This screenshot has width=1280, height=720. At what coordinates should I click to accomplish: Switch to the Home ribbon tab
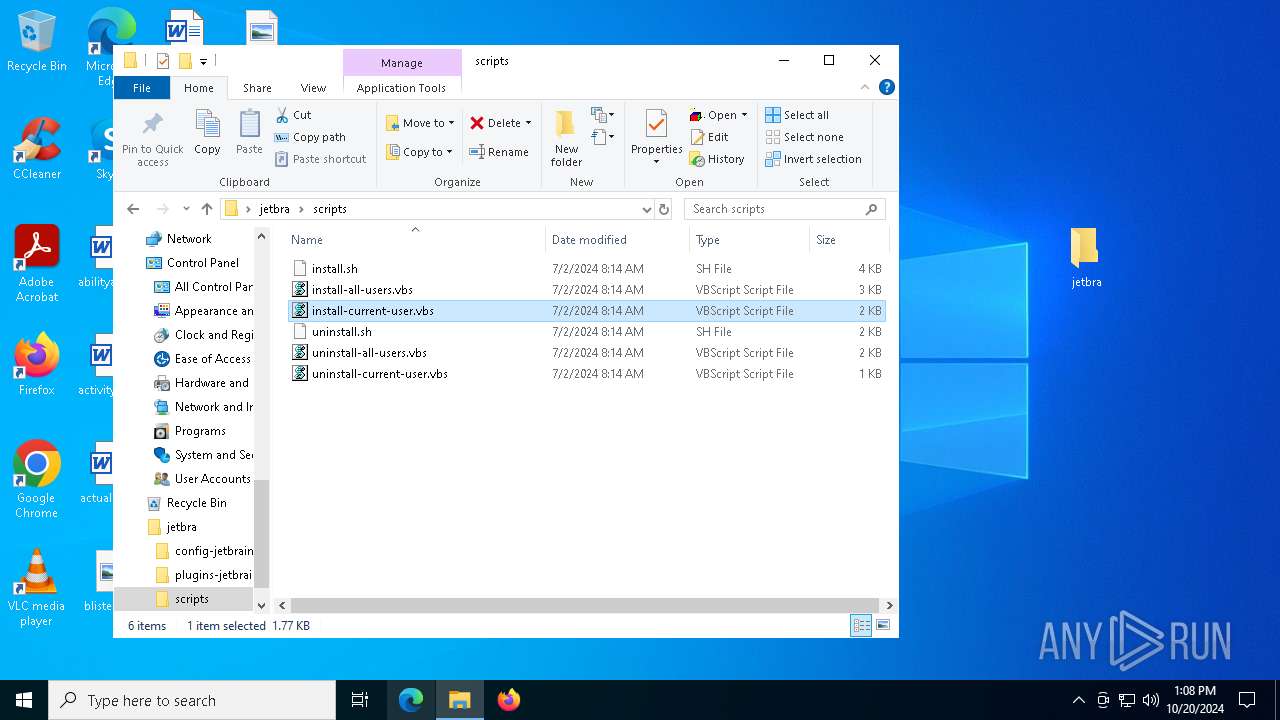(199, 88)
